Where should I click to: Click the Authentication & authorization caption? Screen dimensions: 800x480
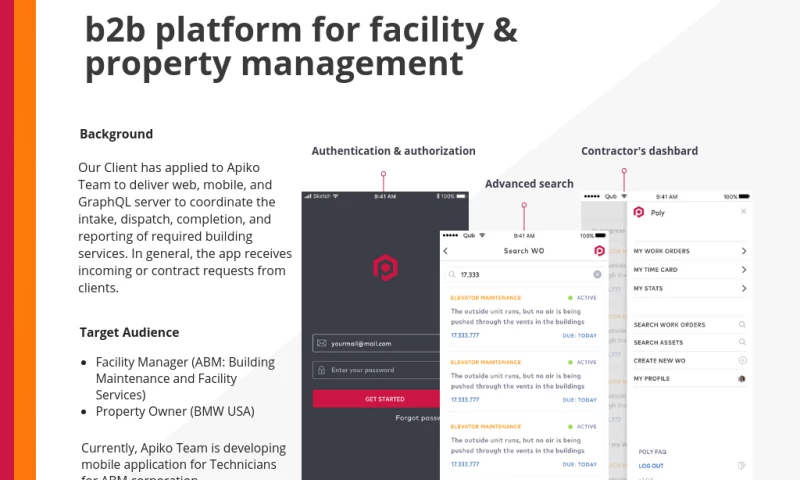click(x=393, y=151)
